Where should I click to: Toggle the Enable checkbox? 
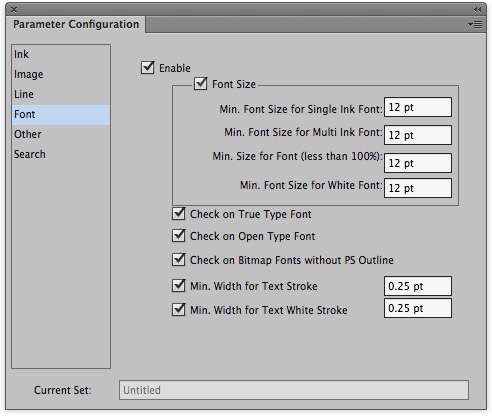(x=147, y=67)
